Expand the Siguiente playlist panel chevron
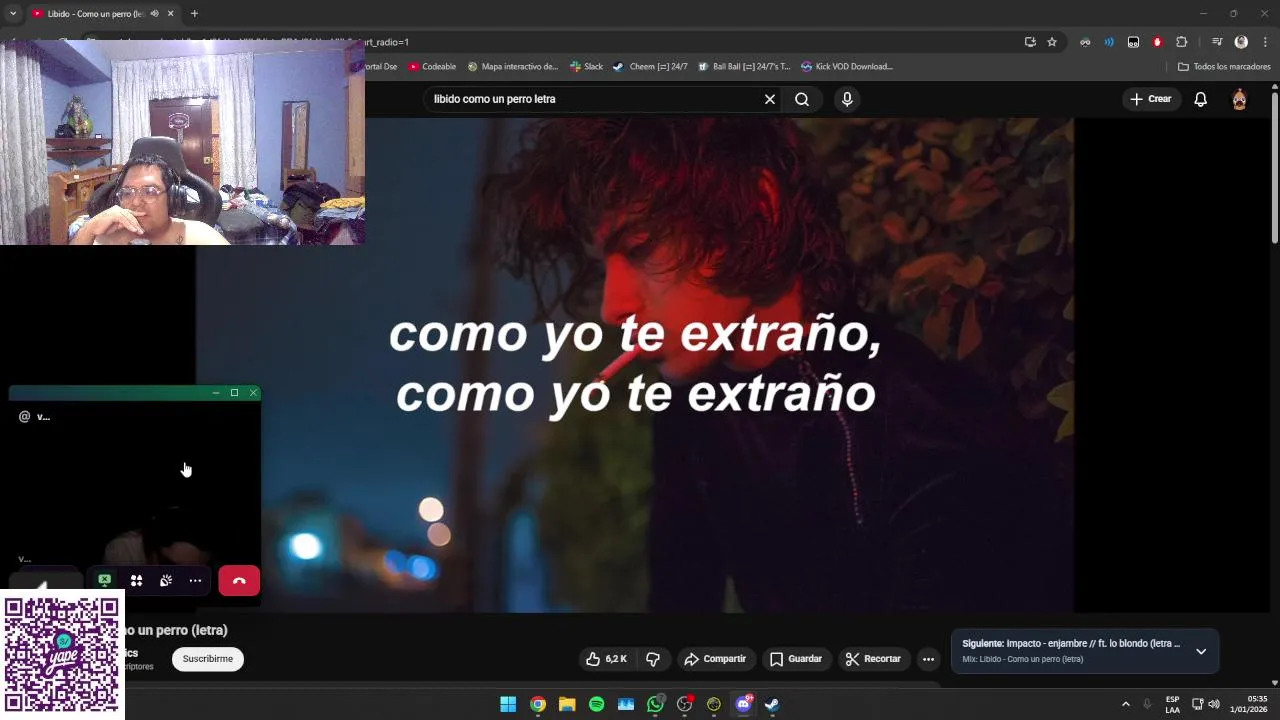The height and width of the screenshot is (720, 1280). tap(1201, 651)
